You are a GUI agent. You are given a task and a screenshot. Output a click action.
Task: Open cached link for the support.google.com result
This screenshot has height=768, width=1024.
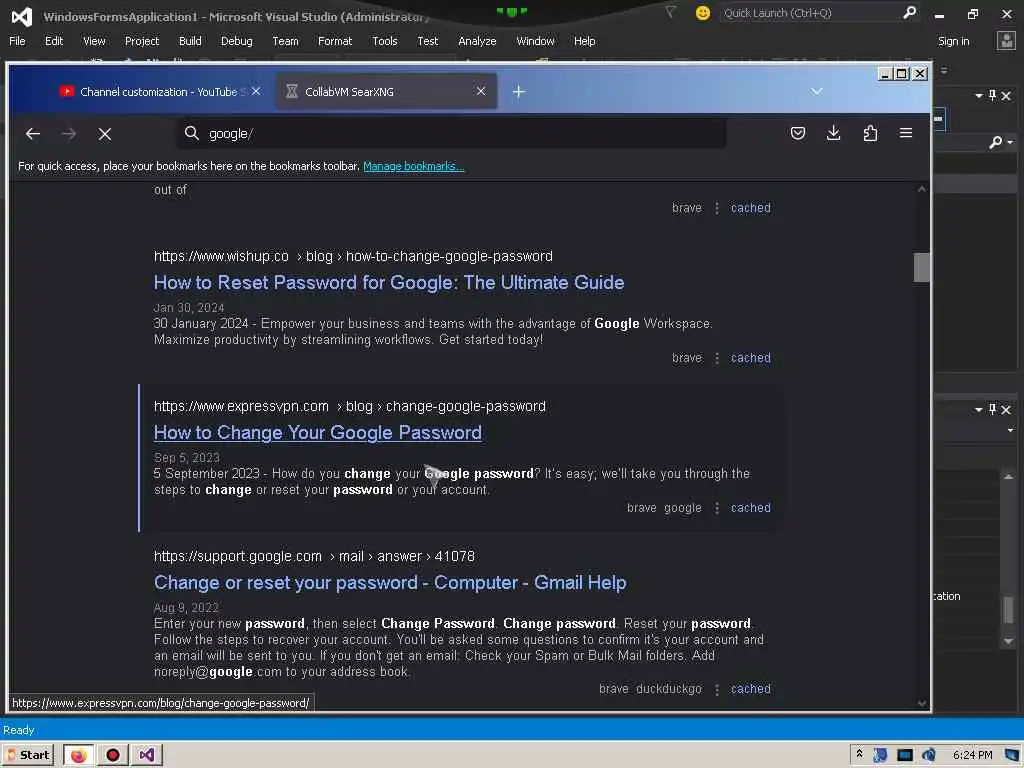750,689
